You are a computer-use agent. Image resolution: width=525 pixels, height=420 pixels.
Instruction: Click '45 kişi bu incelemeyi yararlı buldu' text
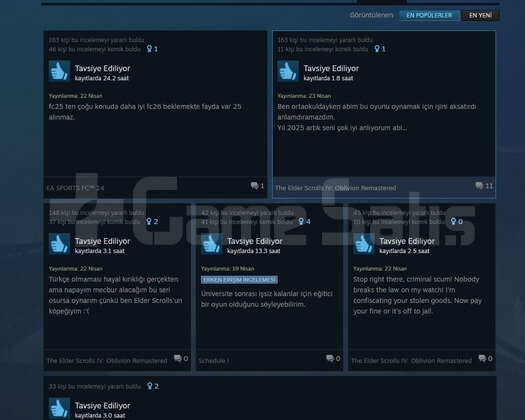point(399,213)
